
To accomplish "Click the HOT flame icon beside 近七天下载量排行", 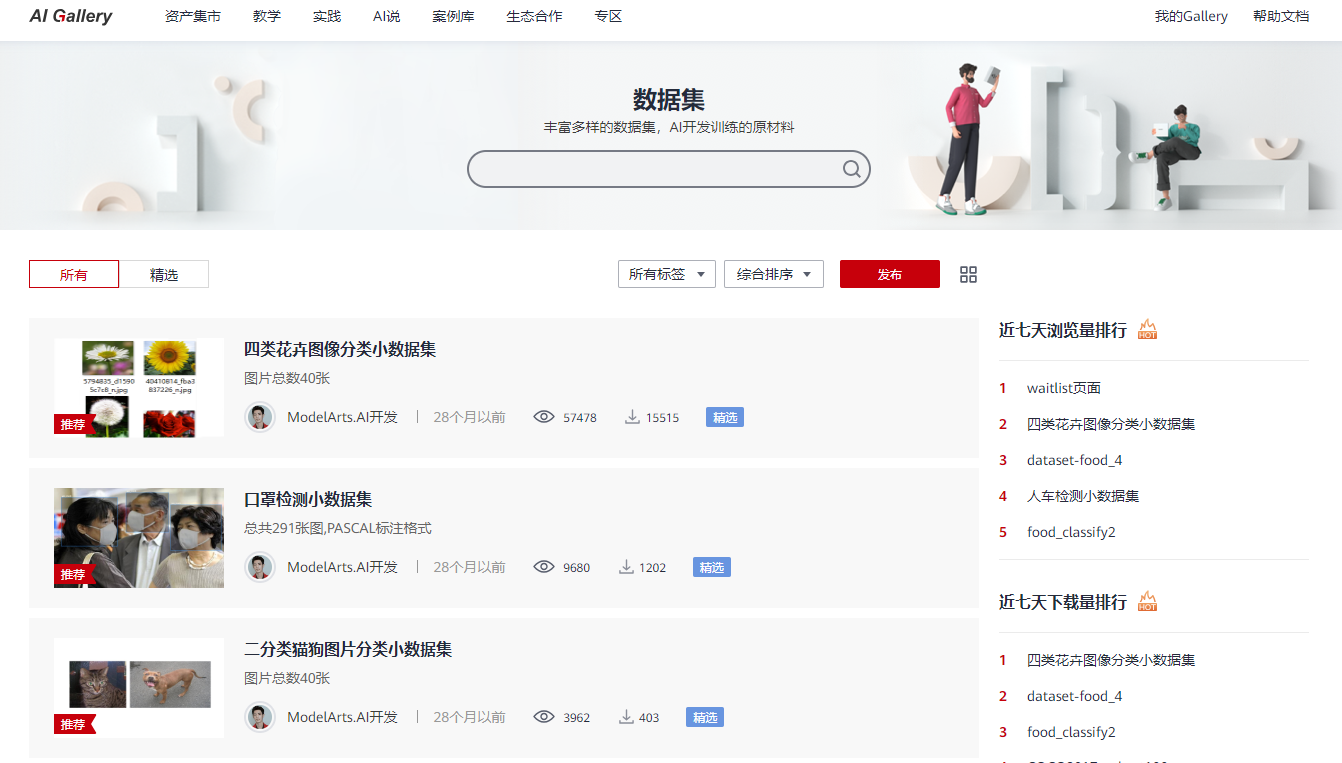I will click(1147, 601).
